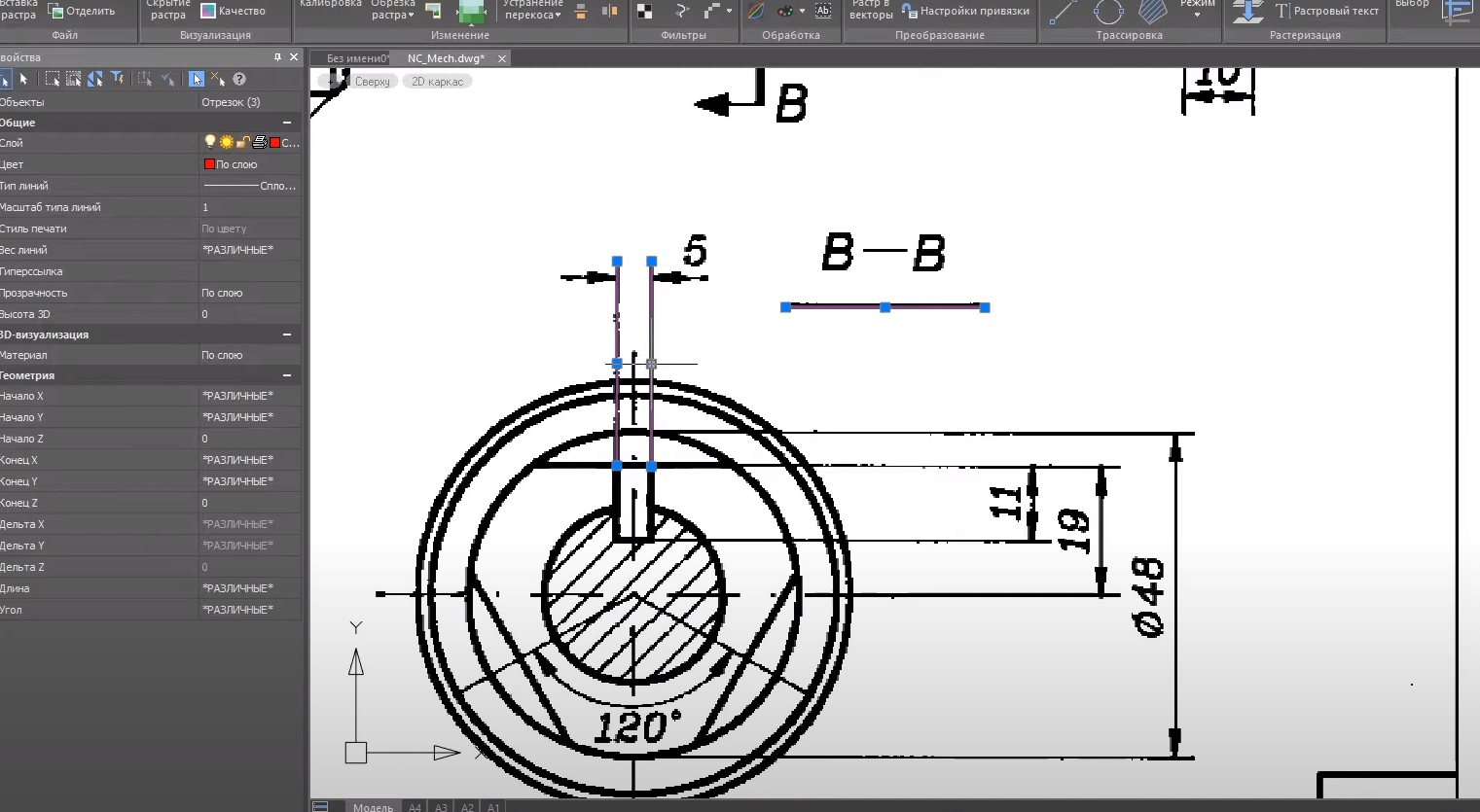Open the Качество visualization setting
This screenshot has width=1480, height=812.
point(233,11)
